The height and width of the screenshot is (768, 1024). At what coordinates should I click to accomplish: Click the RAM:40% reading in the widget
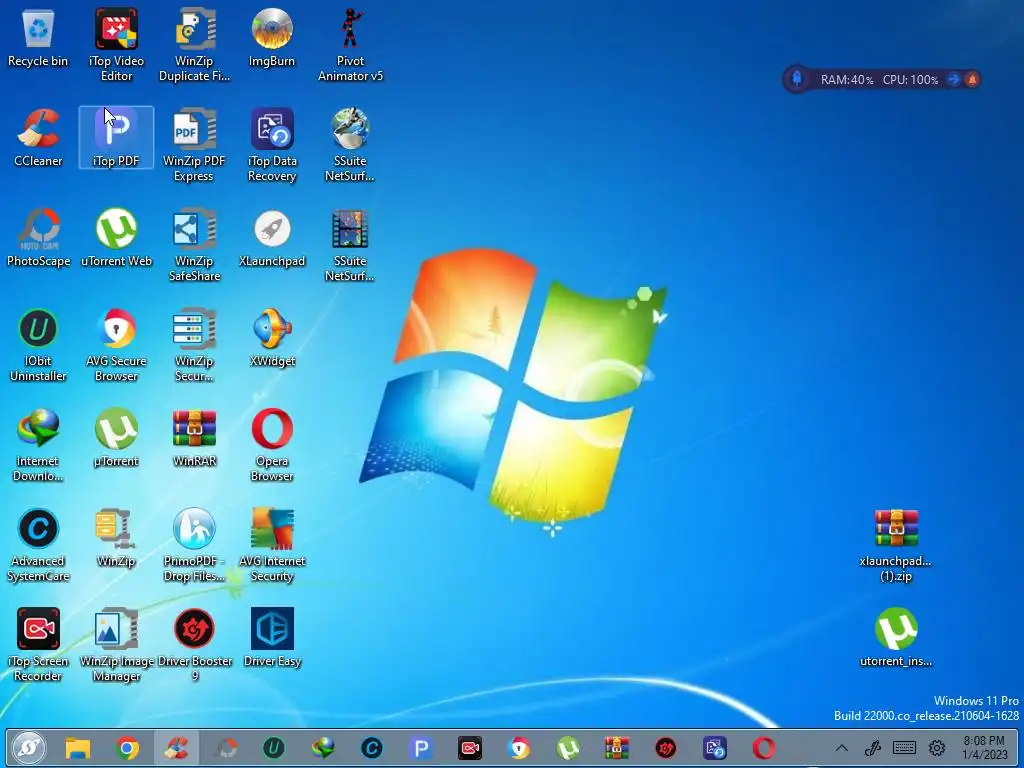click(847, 80)
